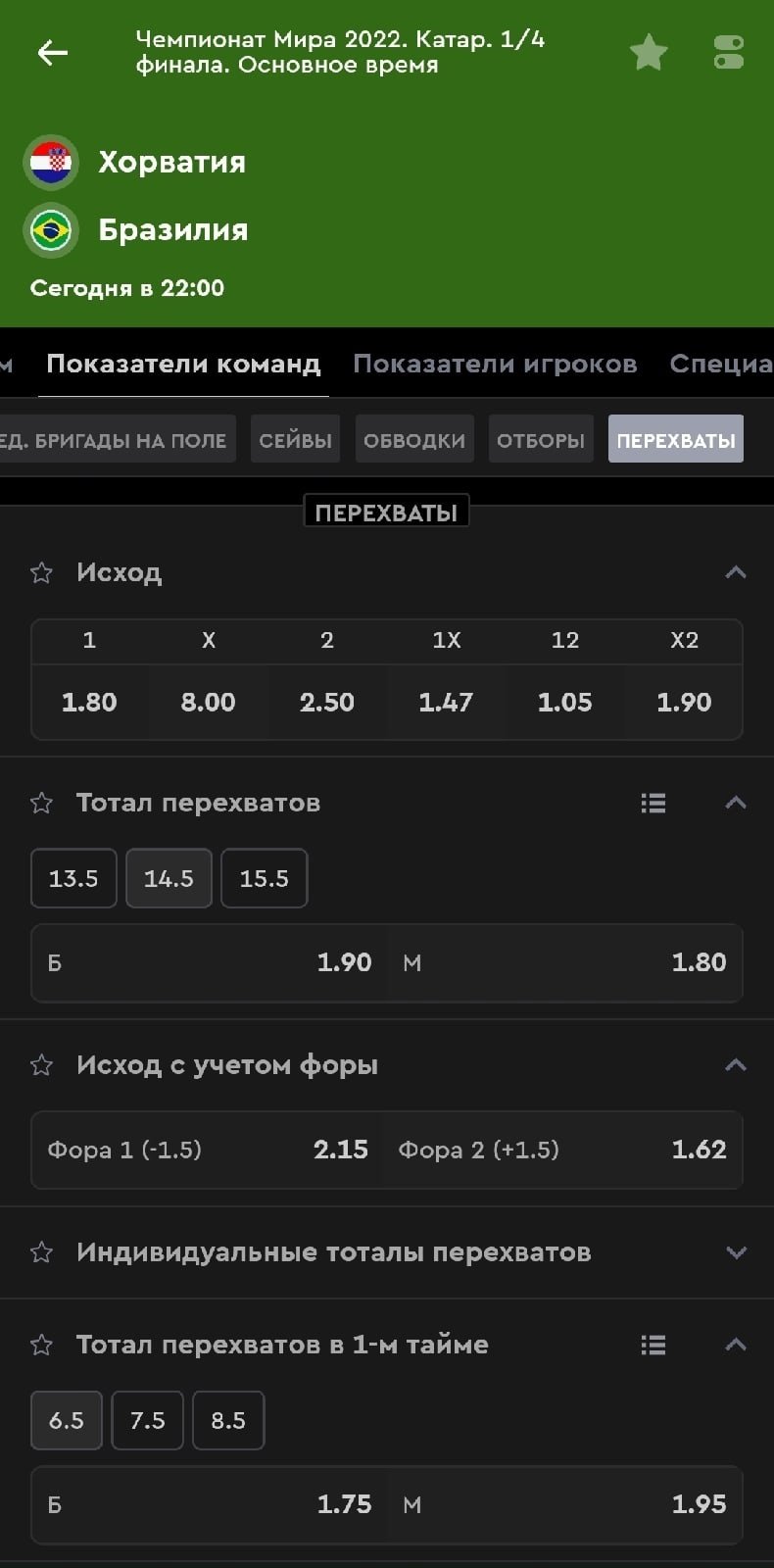Viewport: 774px width, 1568px height.
Task: Switch to Показатели игроков tab
Action: click(495, 364)
